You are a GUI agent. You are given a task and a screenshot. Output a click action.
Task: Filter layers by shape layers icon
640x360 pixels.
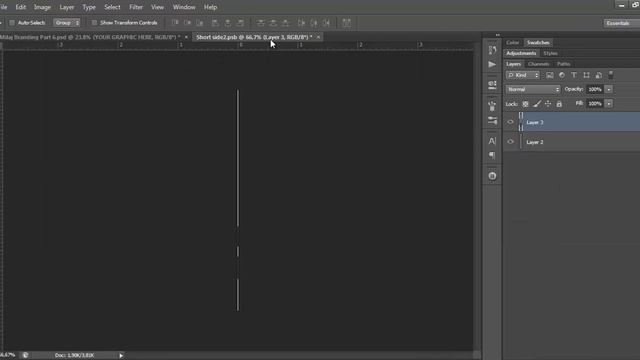[x=586, y=75]
